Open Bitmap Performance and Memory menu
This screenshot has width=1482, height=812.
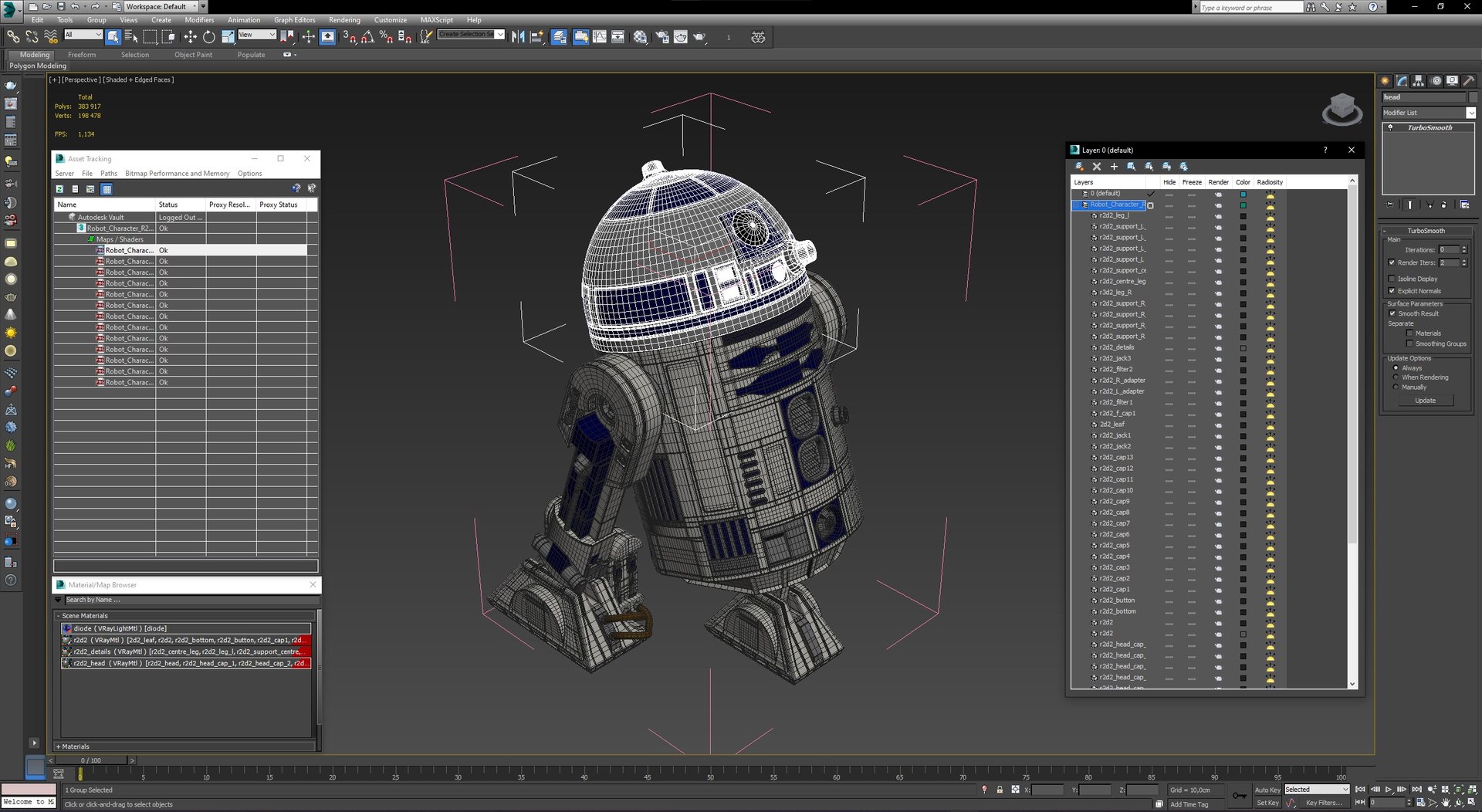point(178,174)
